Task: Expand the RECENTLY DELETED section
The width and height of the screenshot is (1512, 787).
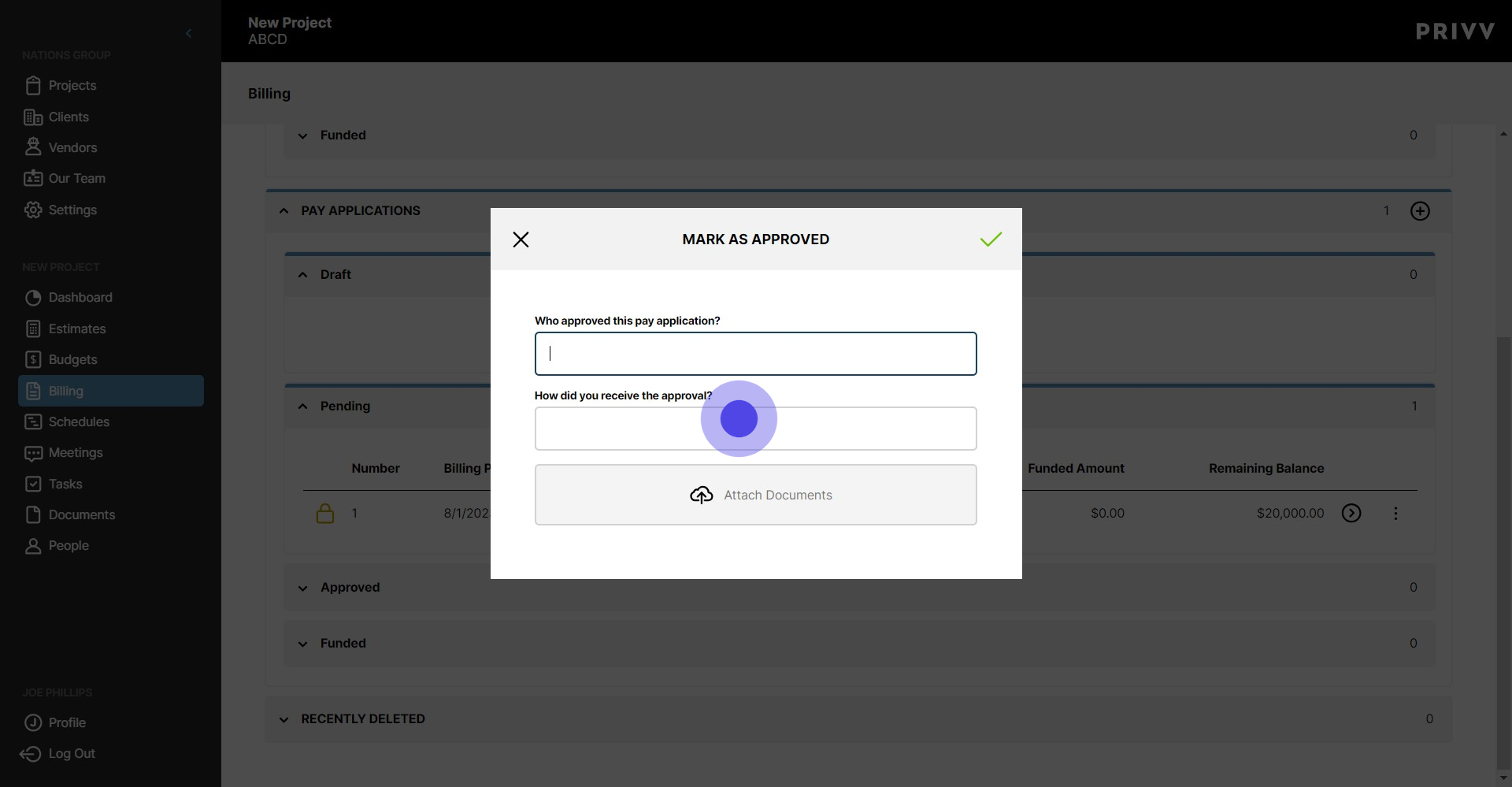Action: pyautogui.click(x=284, y=719)
